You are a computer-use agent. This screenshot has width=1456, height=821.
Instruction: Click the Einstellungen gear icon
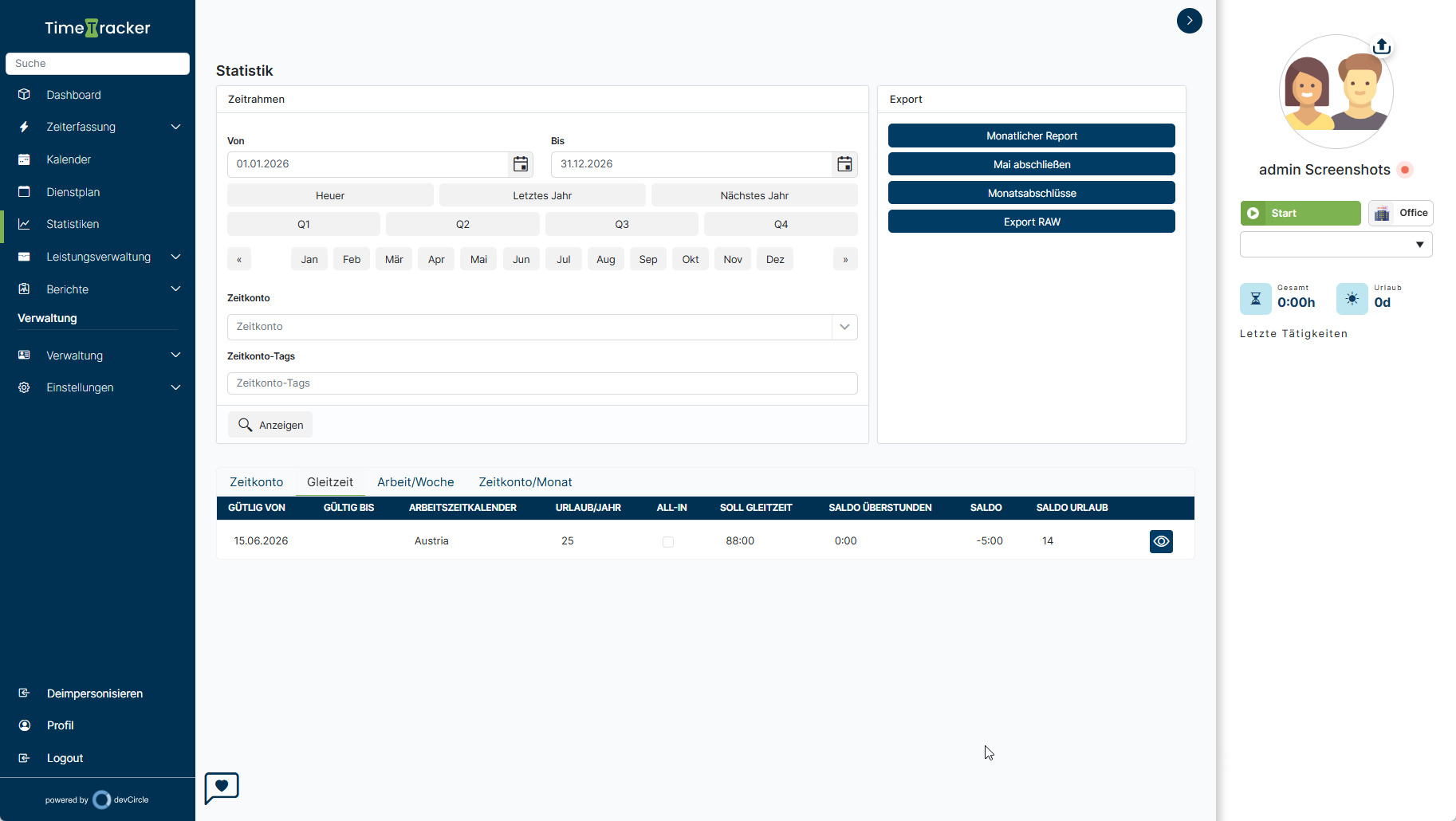pos(24,387)
